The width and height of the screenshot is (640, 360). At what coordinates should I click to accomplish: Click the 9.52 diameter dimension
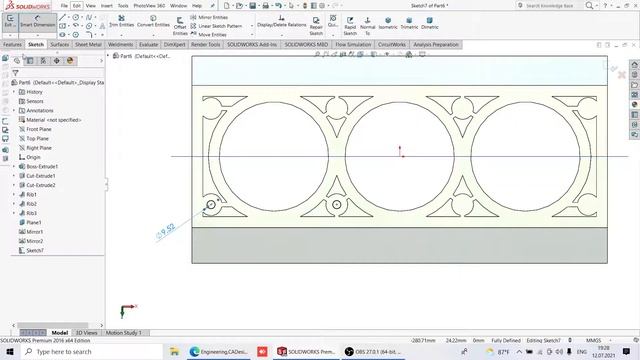pos(166,231)
